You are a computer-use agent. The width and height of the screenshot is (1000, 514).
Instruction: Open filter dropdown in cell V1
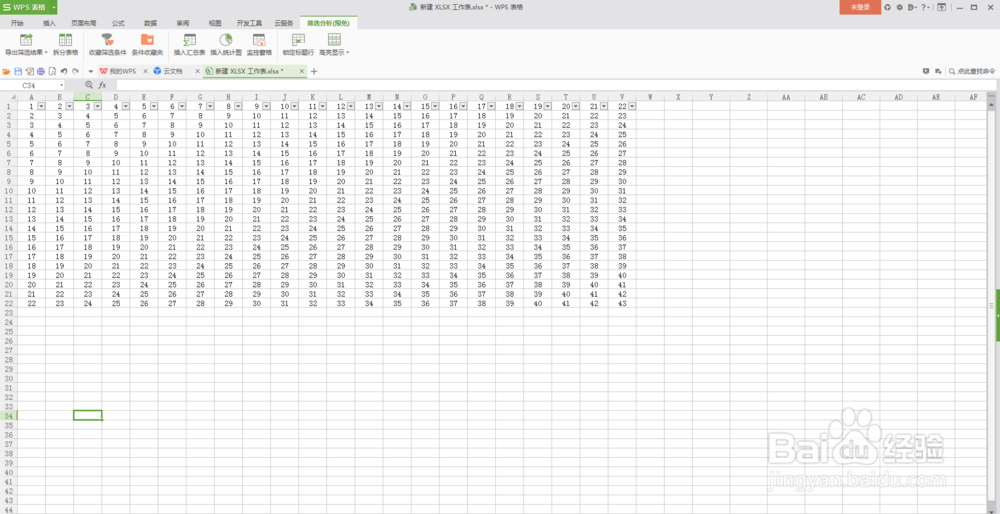pos(632,106)
